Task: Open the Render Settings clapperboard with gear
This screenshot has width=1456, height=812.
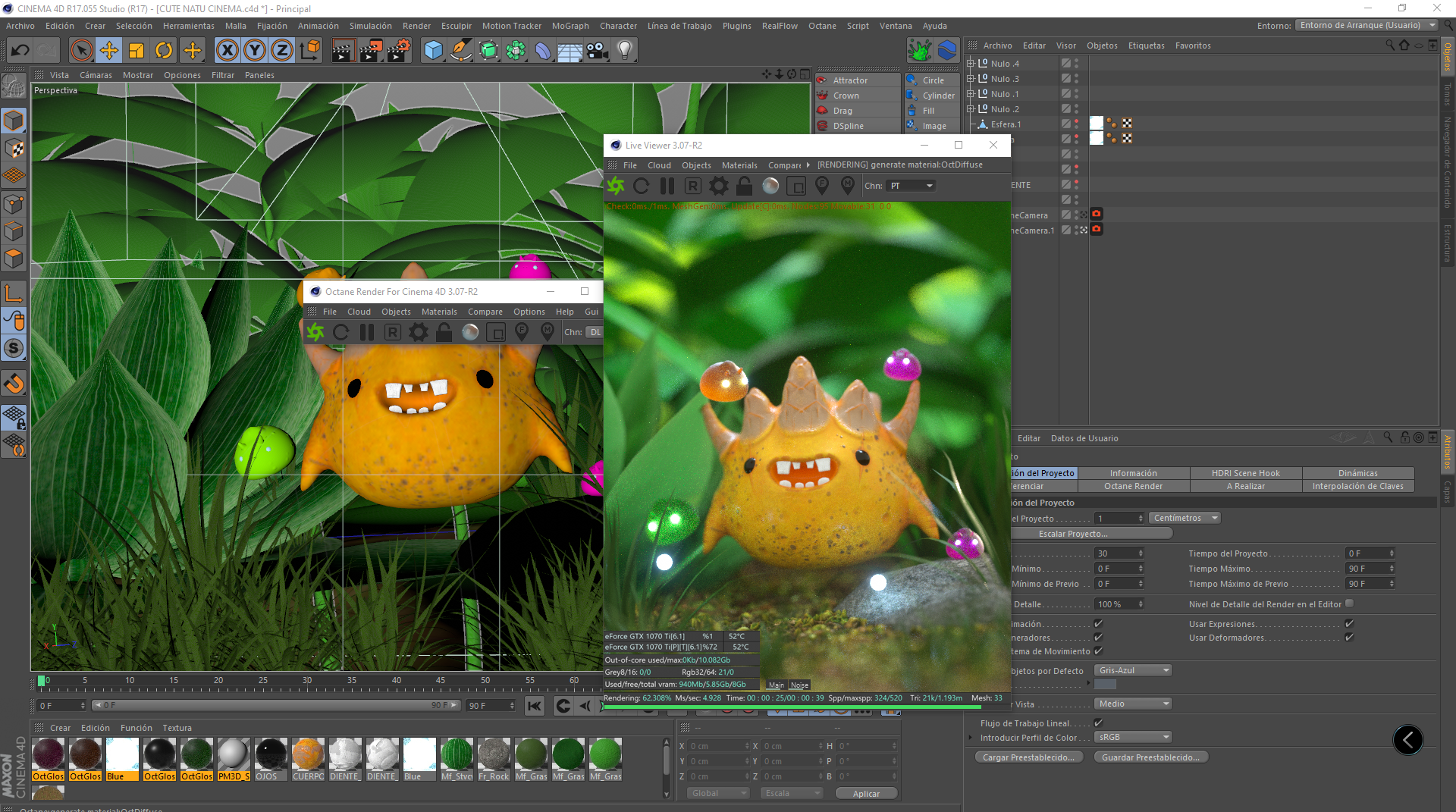Action: coord(399,51)
